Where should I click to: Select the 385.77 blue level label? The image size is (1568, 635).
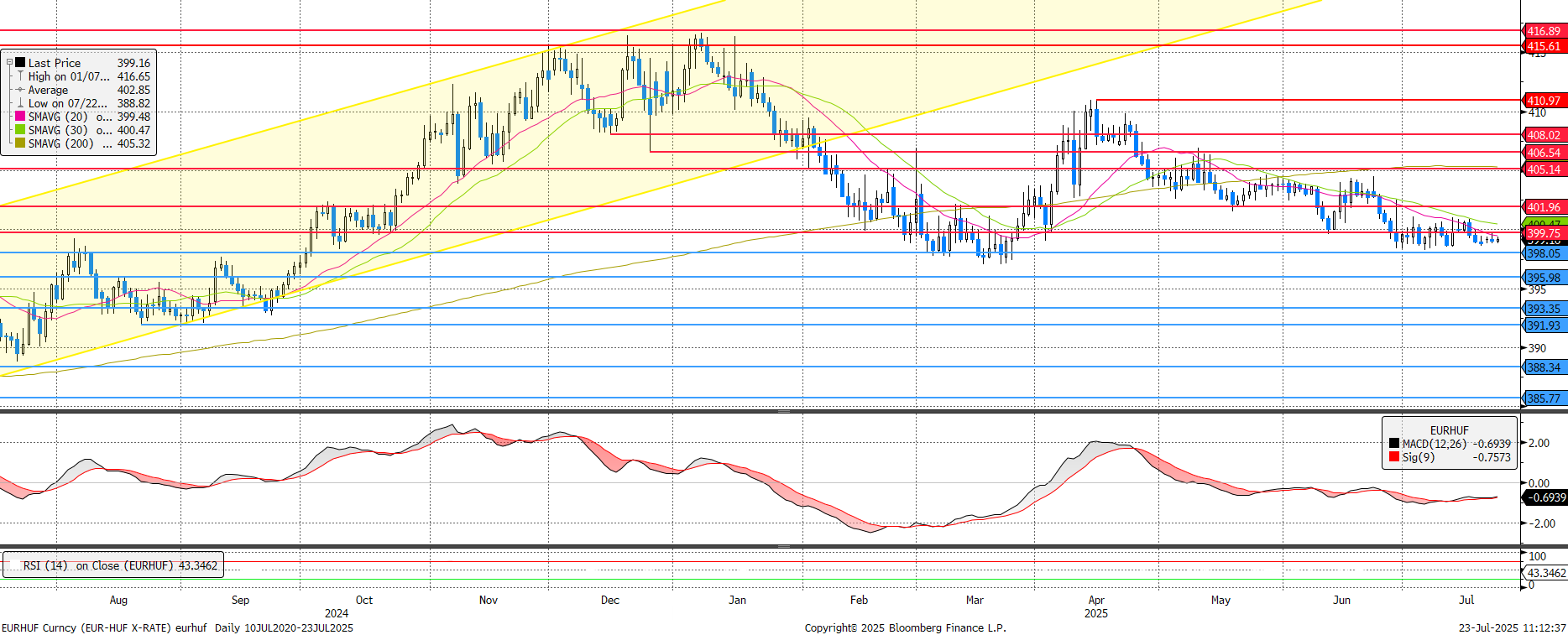click(x=1544, y=398)
